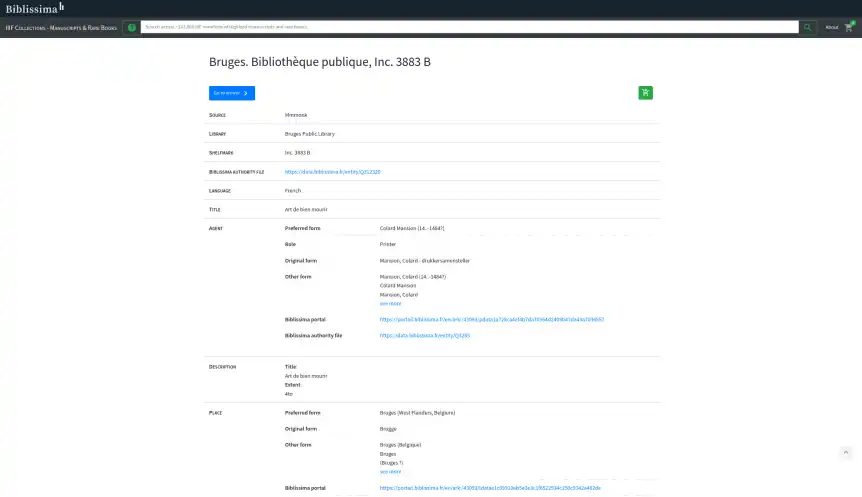This screenshot has width=862, height=497.
Task: Open the shopping cart basket icon
Action: point(849,27)
